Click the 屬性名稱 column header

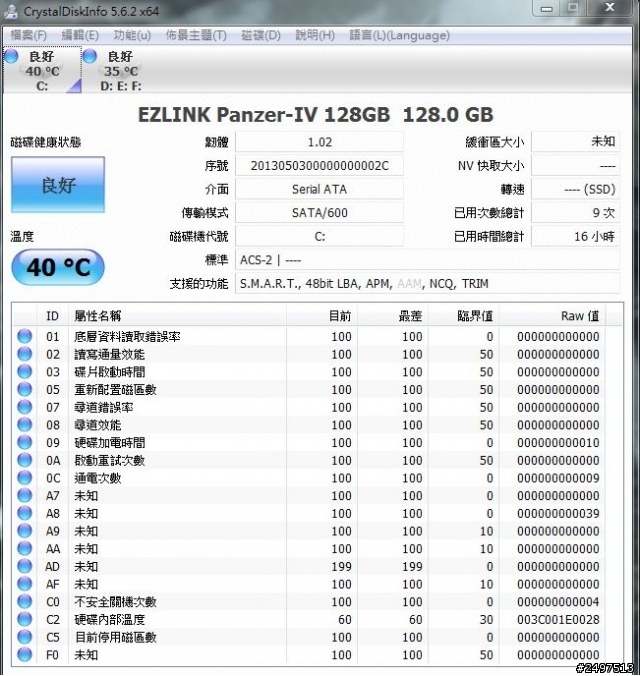[x=177, y=316]
